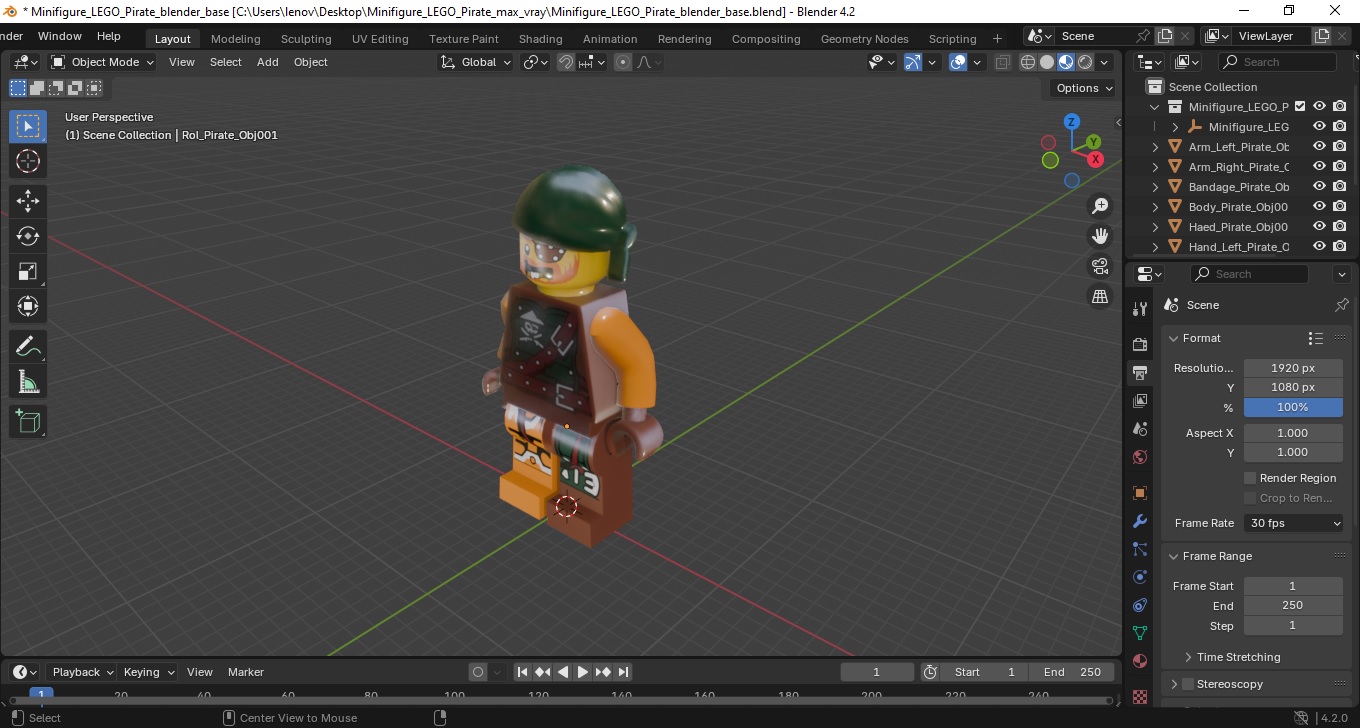Select the Rotate tool
Viewport: 1360px width, 728px height.
28,236
